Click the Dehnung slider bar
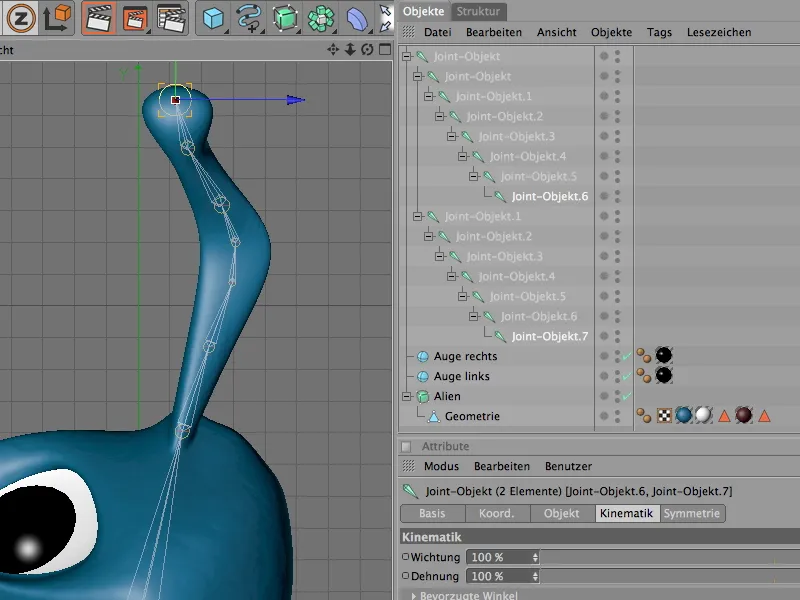The height and width of the screenshot is (600, 800). point(669,577)
